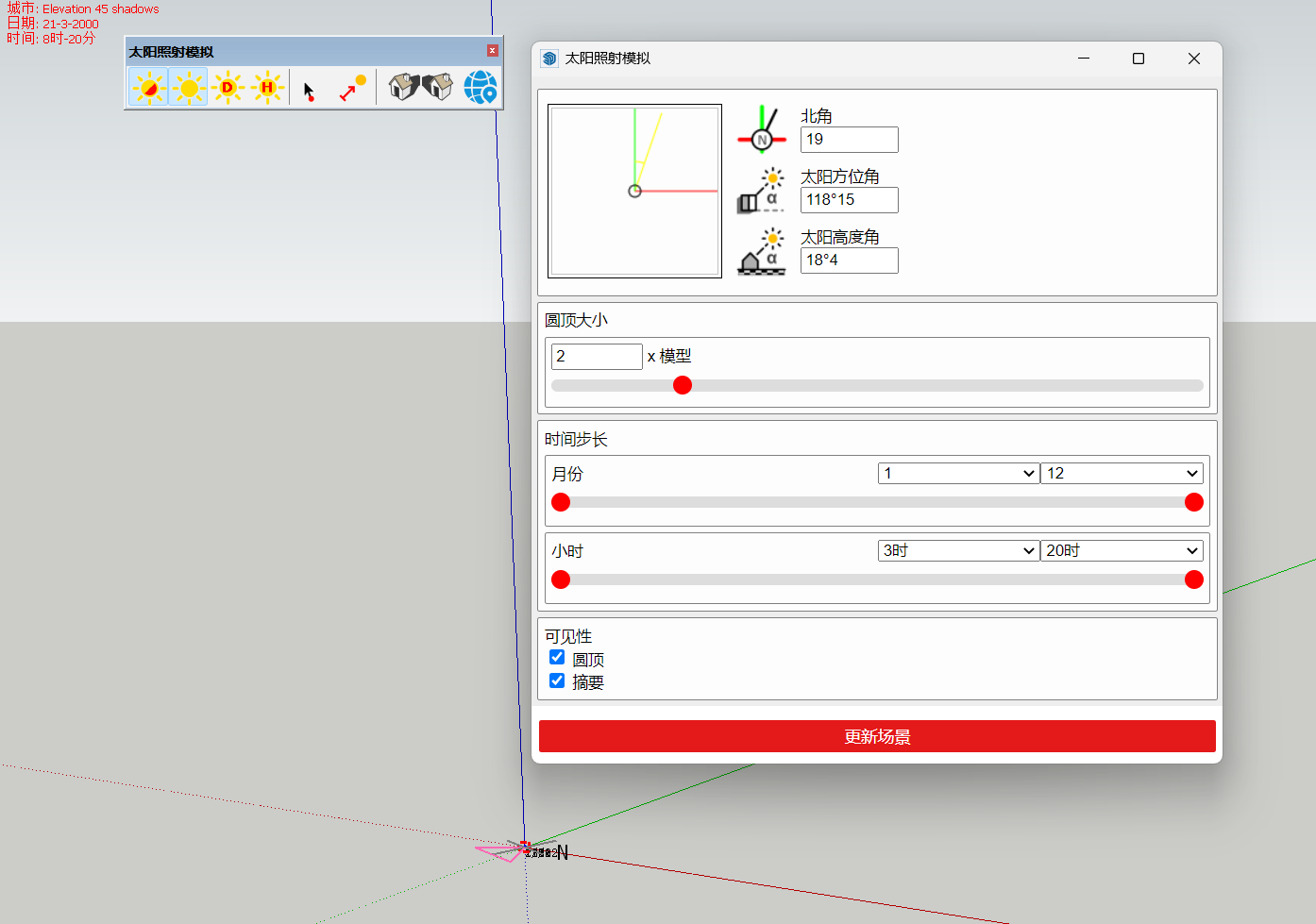Click the 圆顶大小 slider handle
The image size is (1316, 924).
pyautogui.click(x=683, y=385)
